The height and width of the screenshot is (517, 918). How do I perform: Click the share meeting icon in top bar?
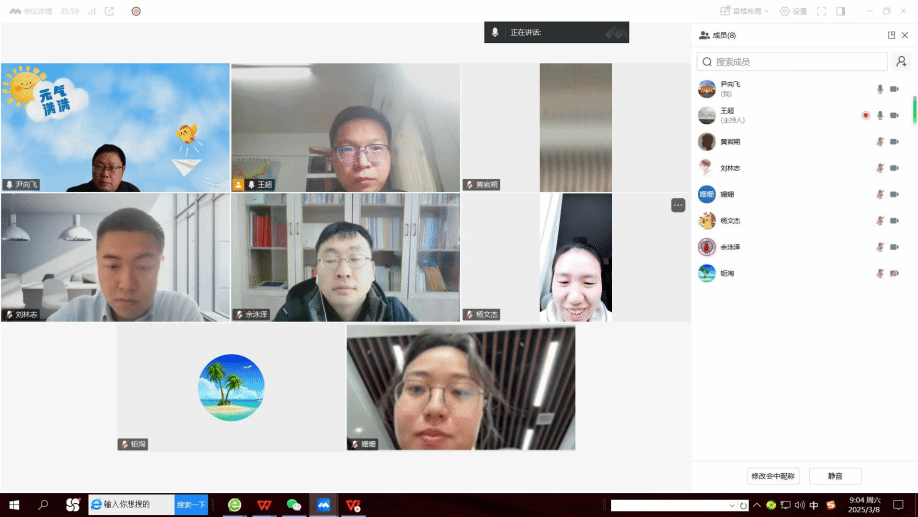pyautogui.click(x=109, y=11)
